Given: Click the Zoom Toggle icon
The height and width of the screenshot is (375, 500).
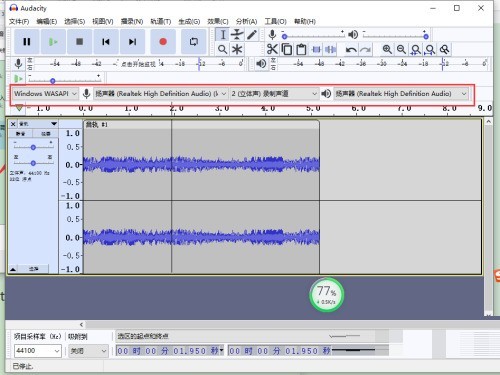Looking at the screenshot, I should click(x=444, y=49).
